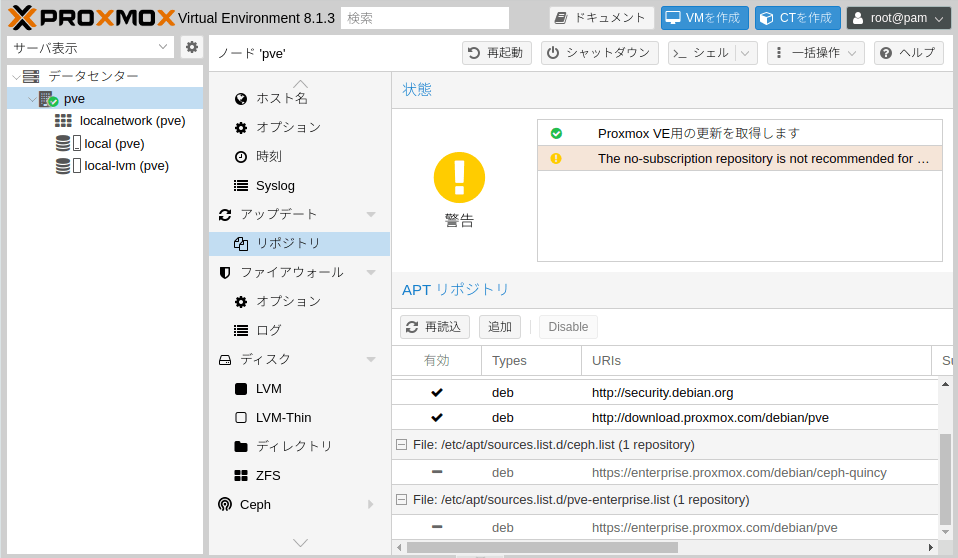Click the yellow warning status icon
Screen dimensions: 958x558
click(x=459, y=177)
